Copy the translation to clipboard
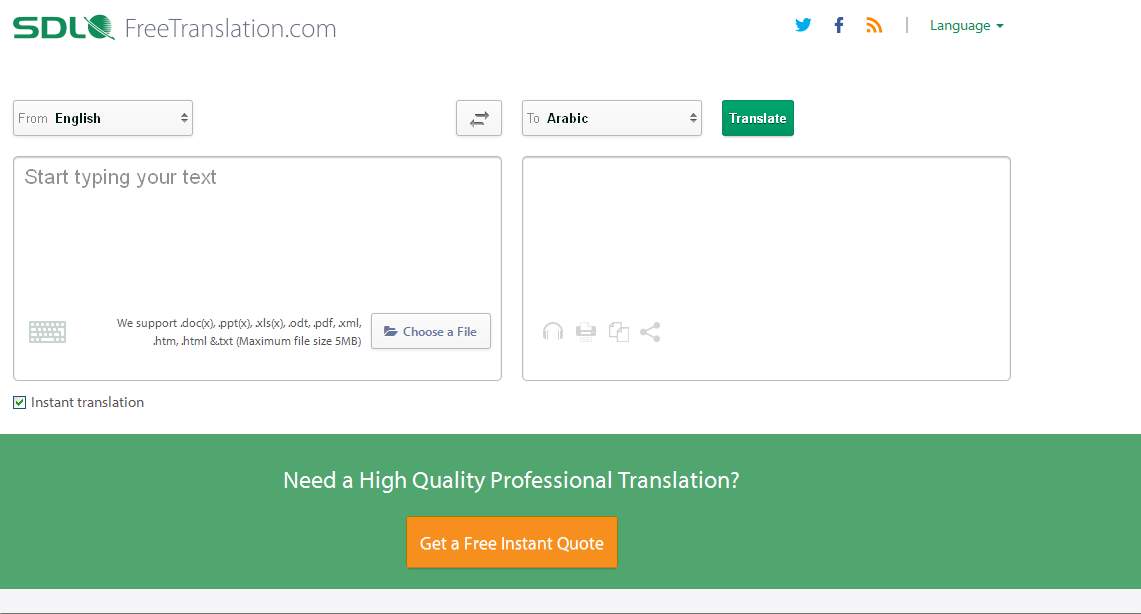Viewport: 1141px width, 614px height. [x=619, y=332]
